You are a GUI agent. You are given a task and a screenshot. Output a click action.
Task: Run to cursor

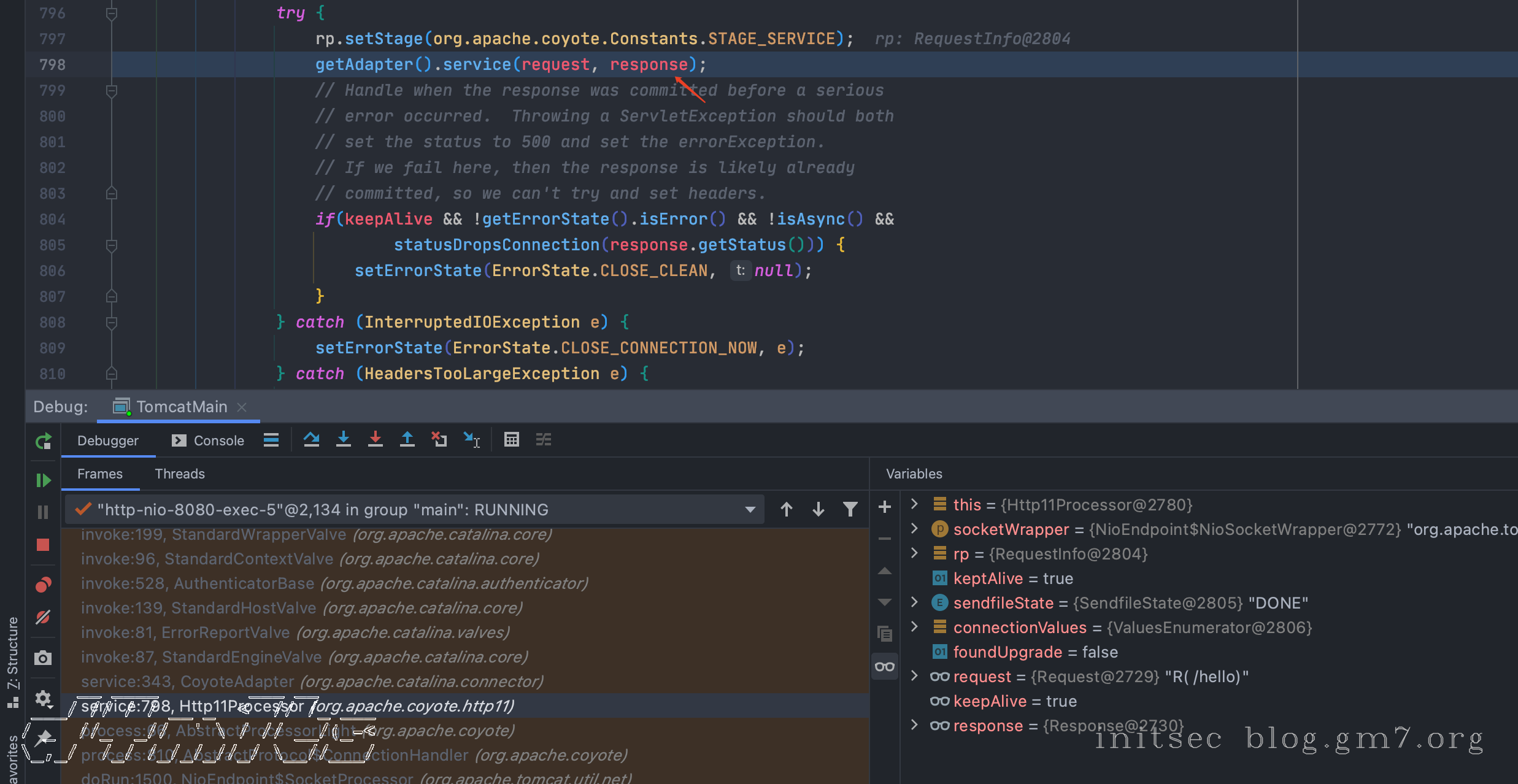[471, 439]
